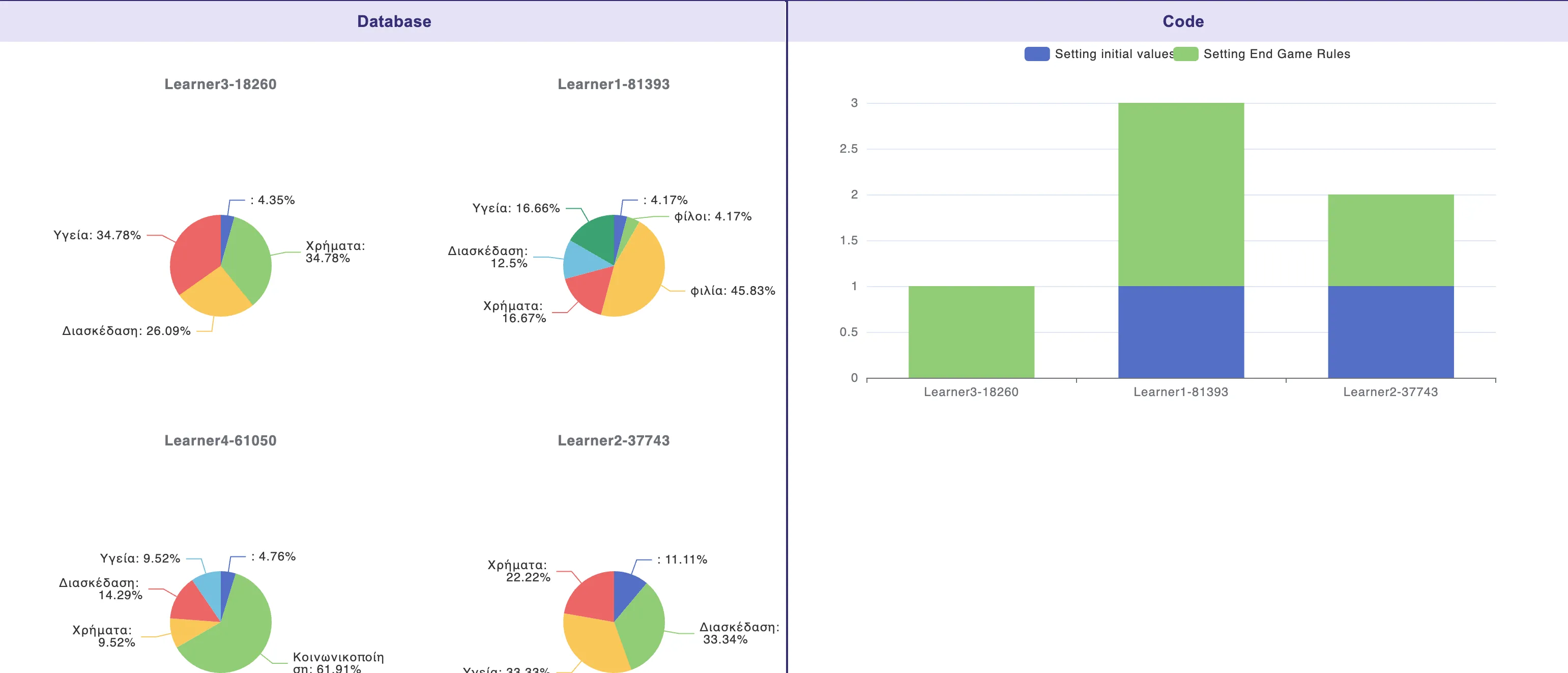Click Learner1-81393 green bar segment
Screen dimensions: 1568x673
[1180, 195]
